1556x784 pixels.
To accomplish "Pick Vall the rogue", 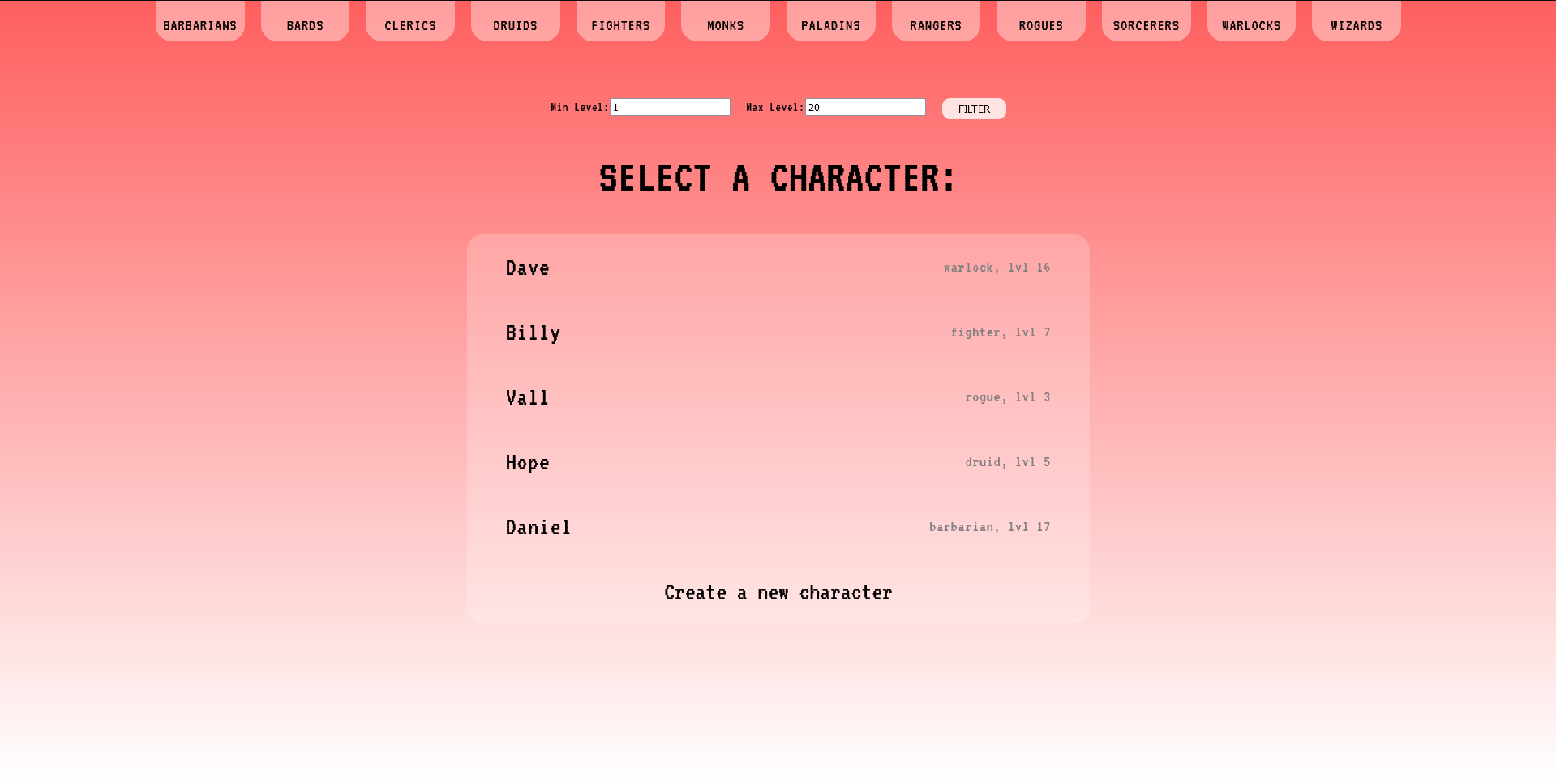I will click(x=778, y=397).
